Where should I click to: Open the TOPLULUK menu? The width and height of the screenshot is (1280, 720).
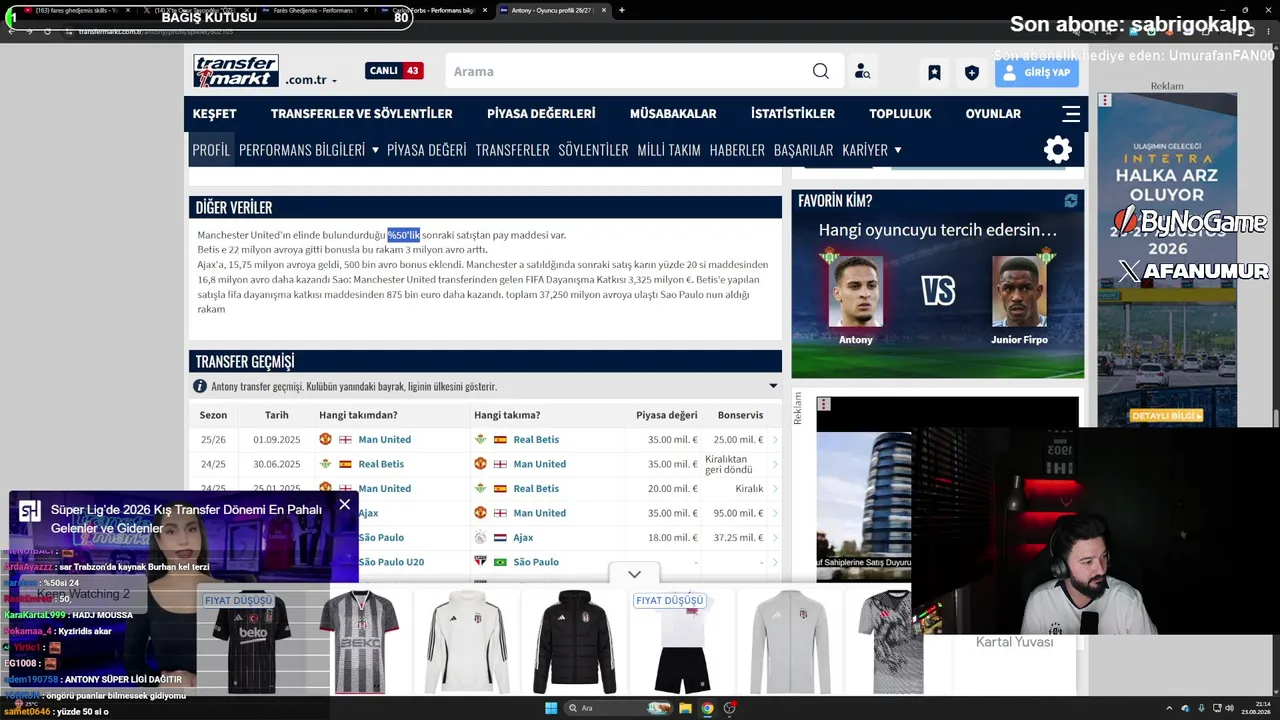[x=900, y=114]
